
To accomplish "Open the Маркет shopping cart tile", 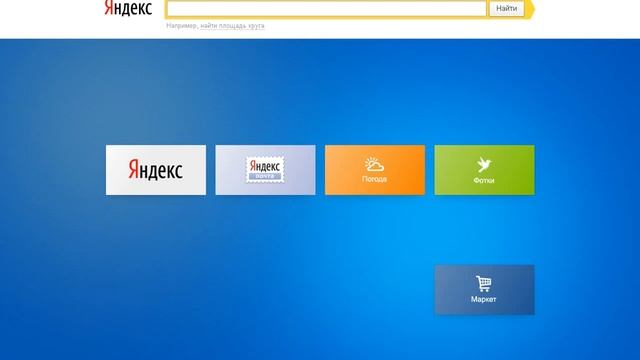I will pyautogui.click(x=484, y=290).
